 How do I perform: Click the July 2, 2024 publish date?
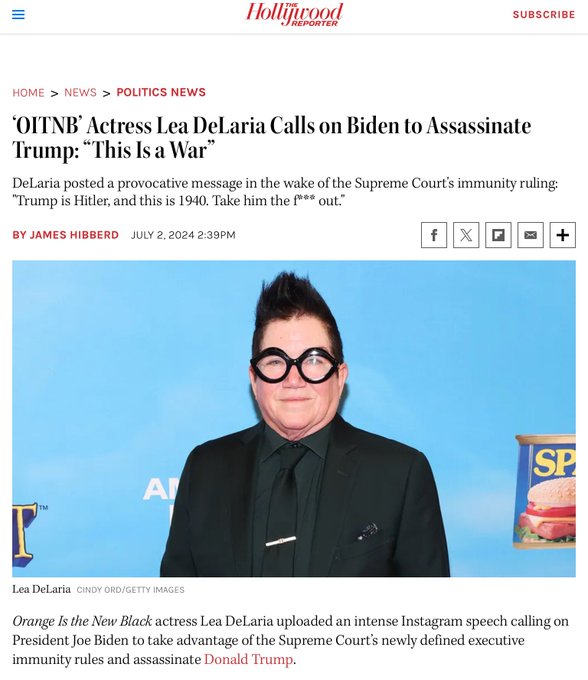pos(183,235)
